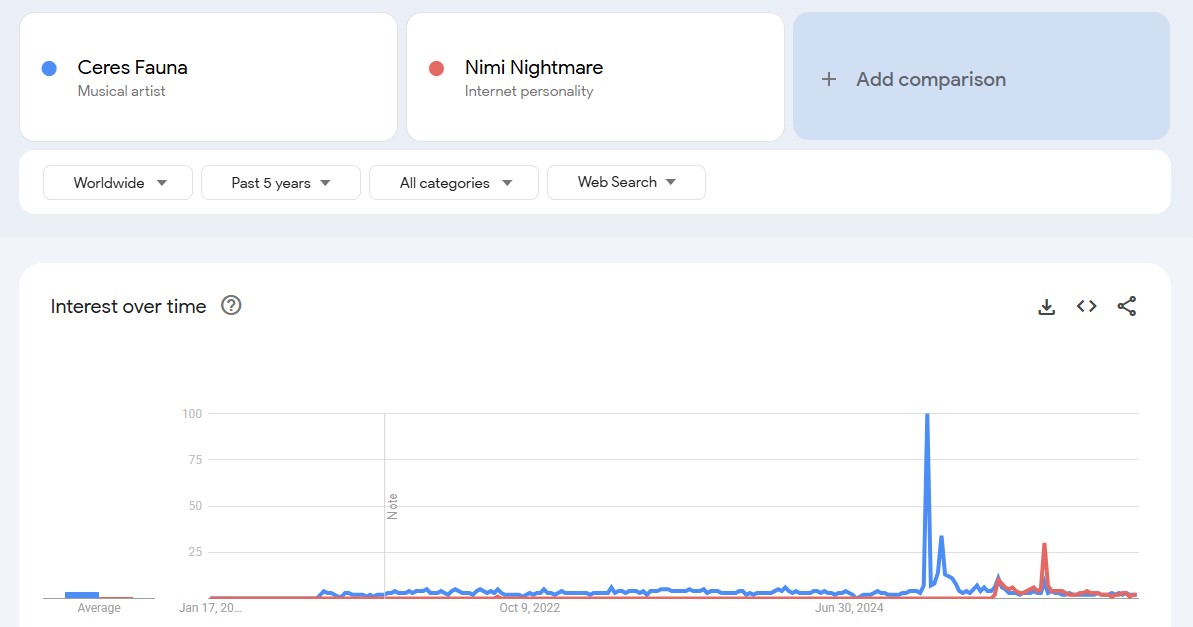This screenshot has width=1193, height=627.
Task: Click the 100 y-axis label
Action: (x=192, y=414)
